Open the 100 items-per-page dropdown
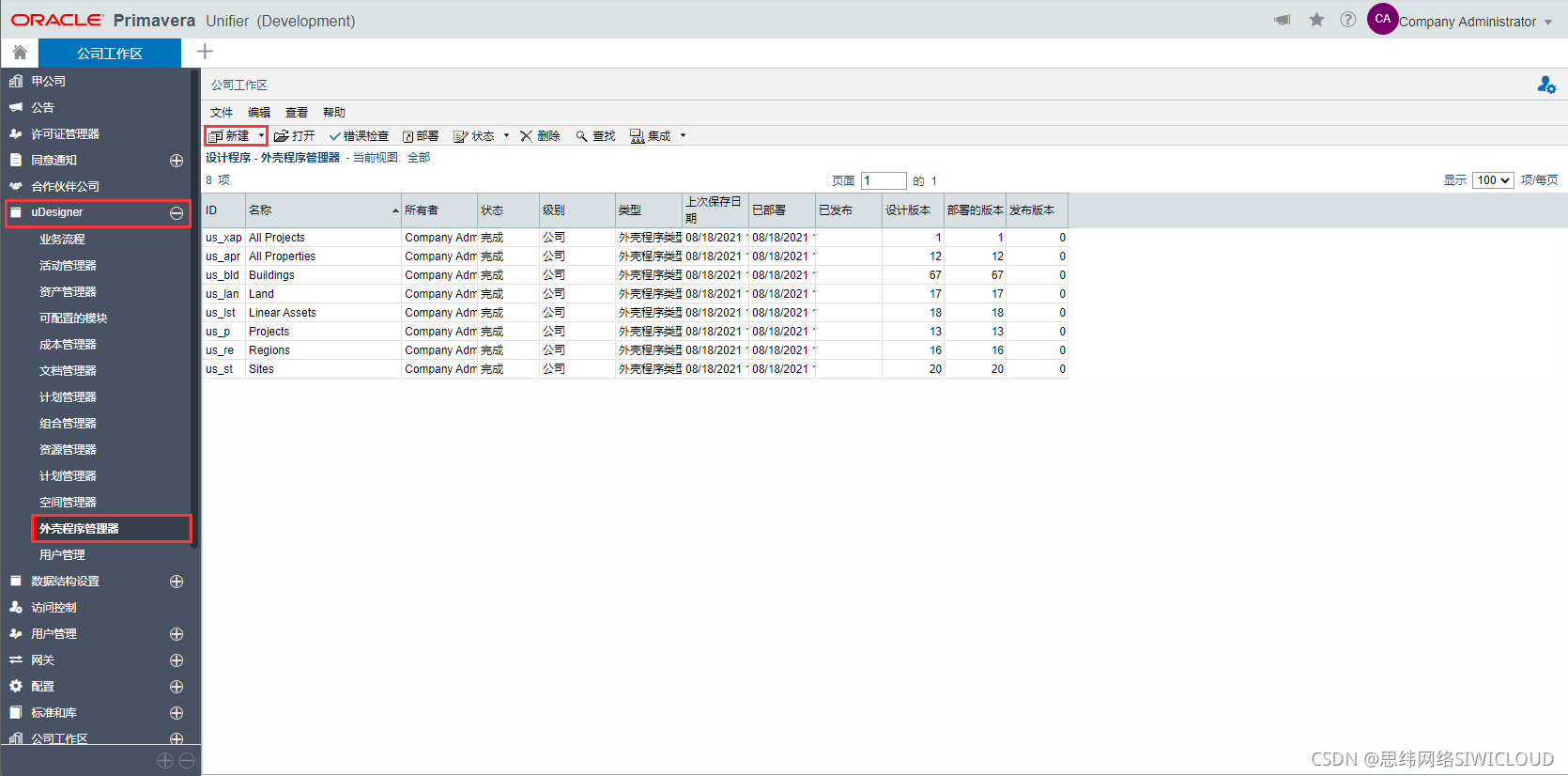 click(1493, 180)
